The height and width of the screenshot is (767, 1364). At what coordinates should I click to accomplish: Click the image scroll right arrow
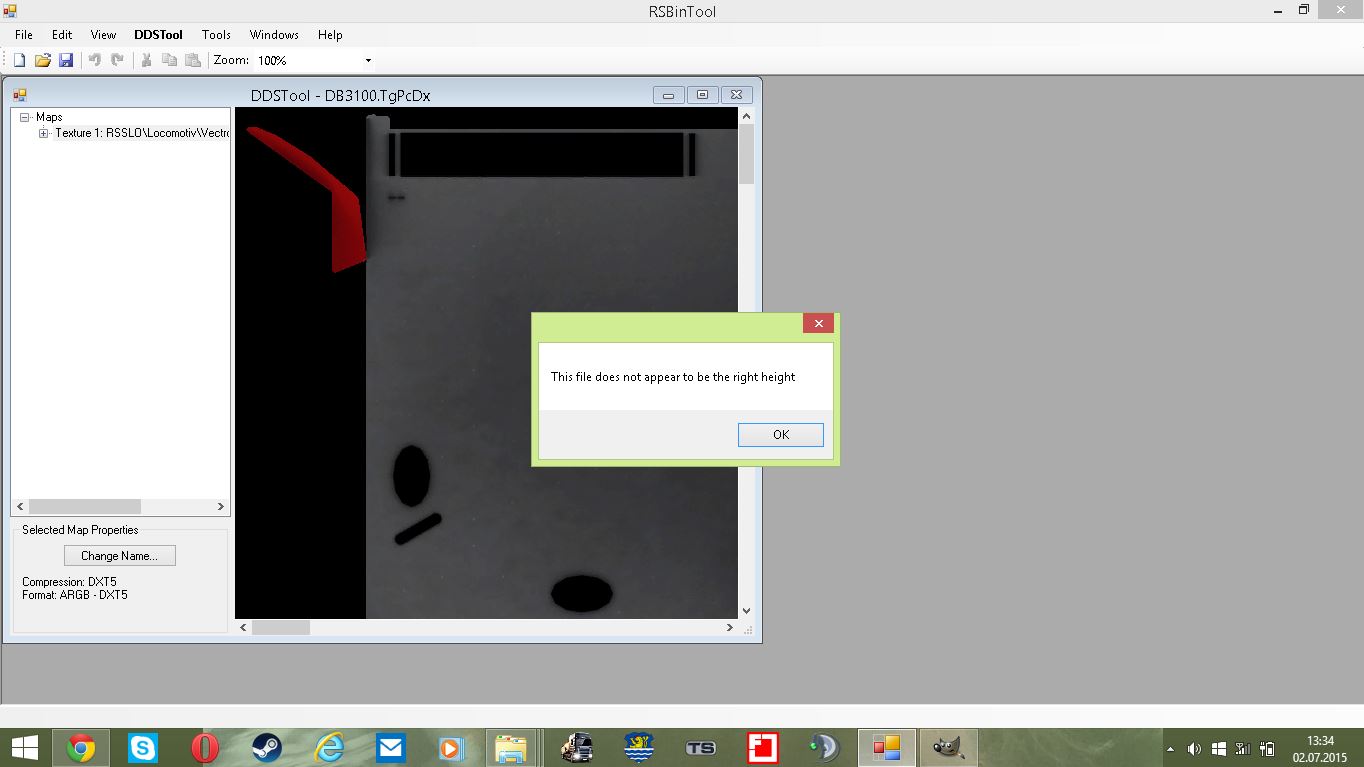[x=730, y=627]
